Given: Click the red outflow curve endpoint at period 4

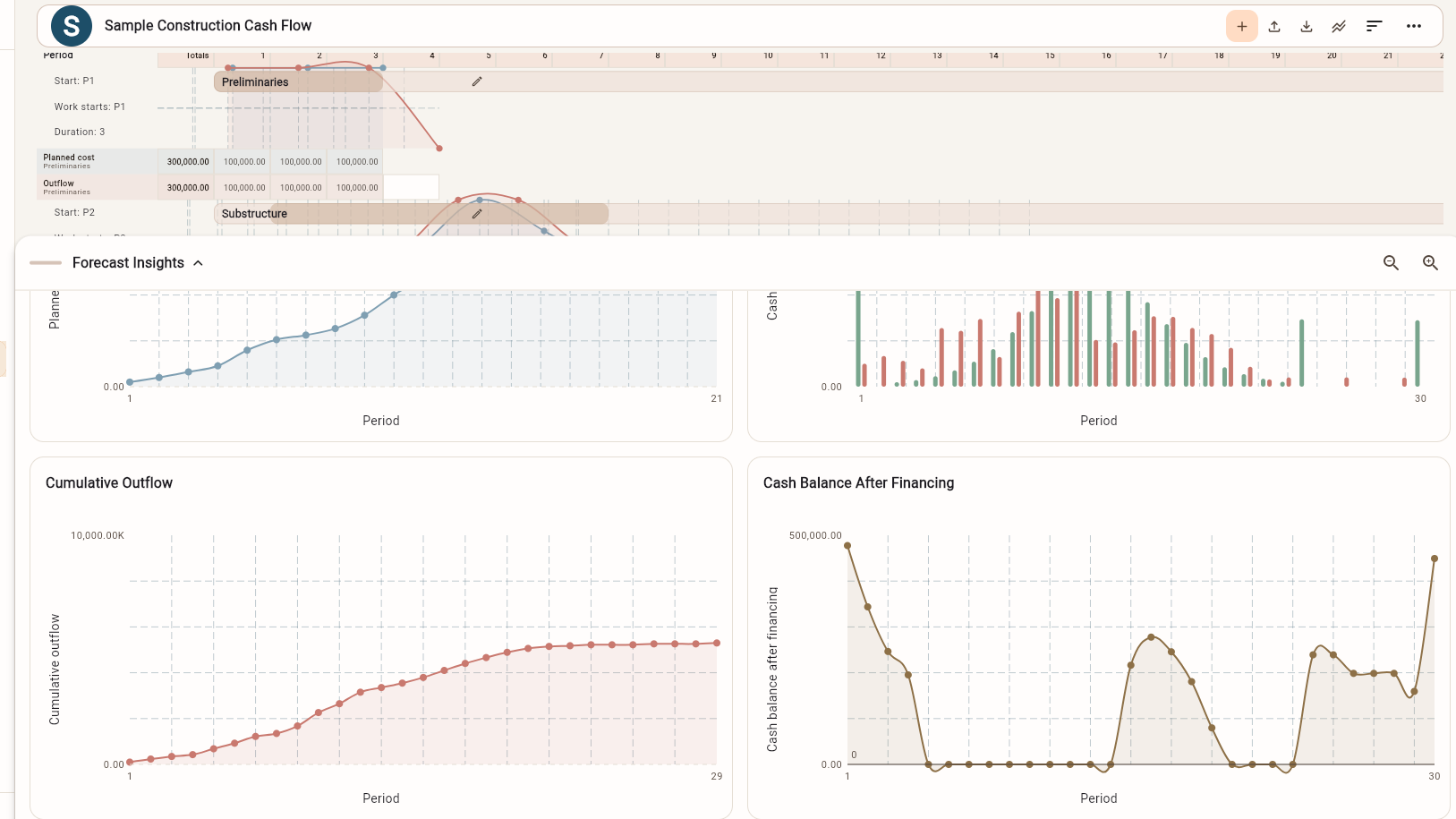Looking at the screenshot, I should click(439, 148).
